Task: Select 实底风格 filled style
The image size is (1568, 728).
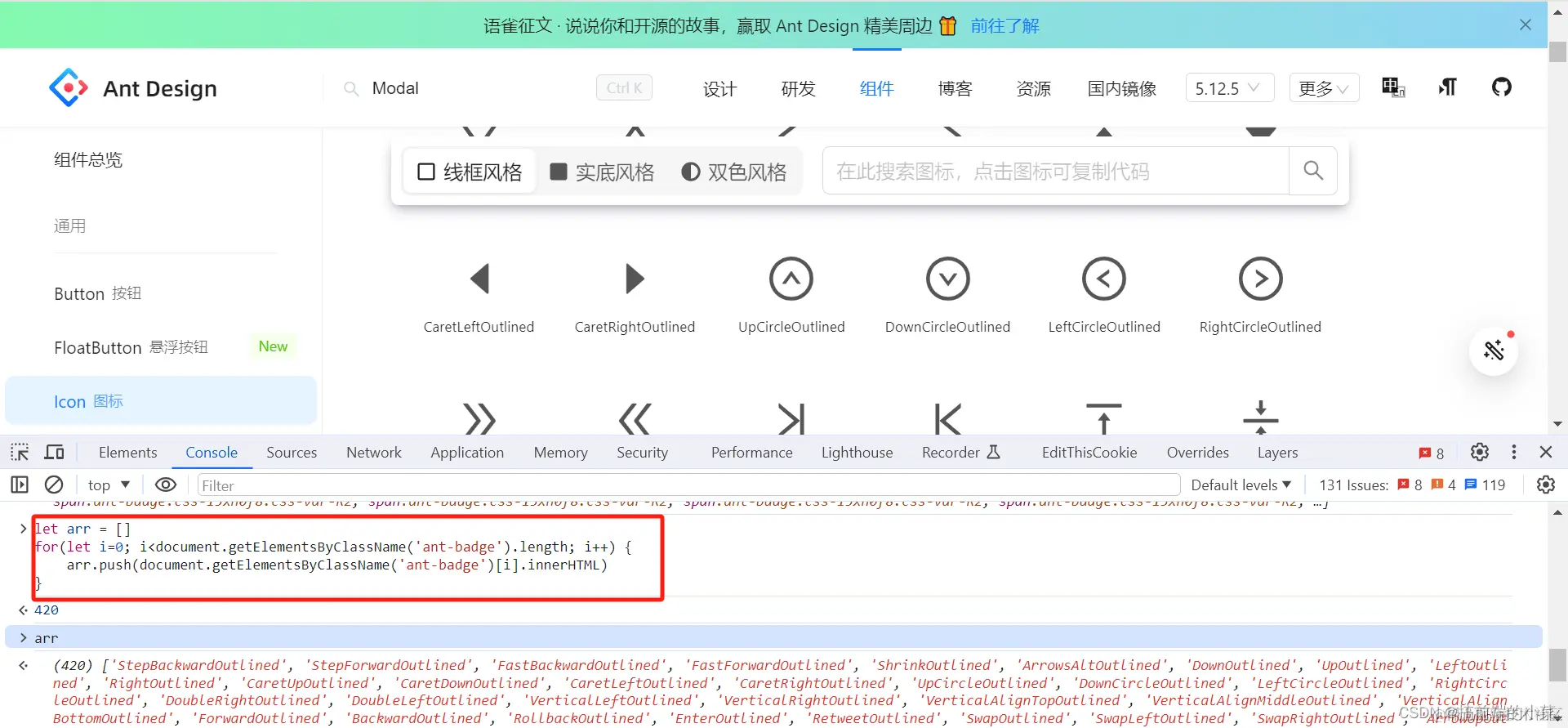Action: click(602, 172)
